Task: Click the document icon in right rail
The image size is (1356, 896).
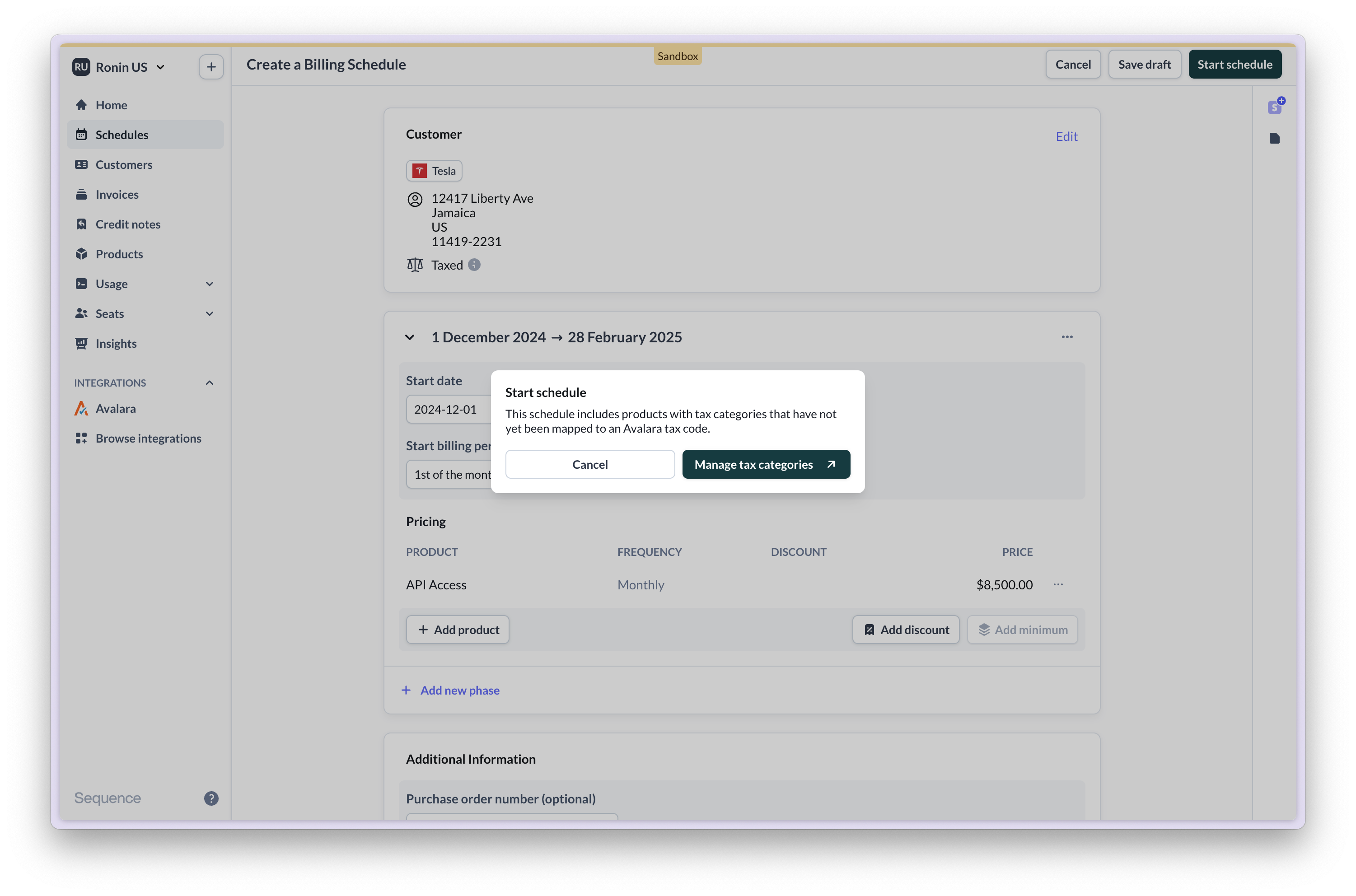Action: (1275, 138)
